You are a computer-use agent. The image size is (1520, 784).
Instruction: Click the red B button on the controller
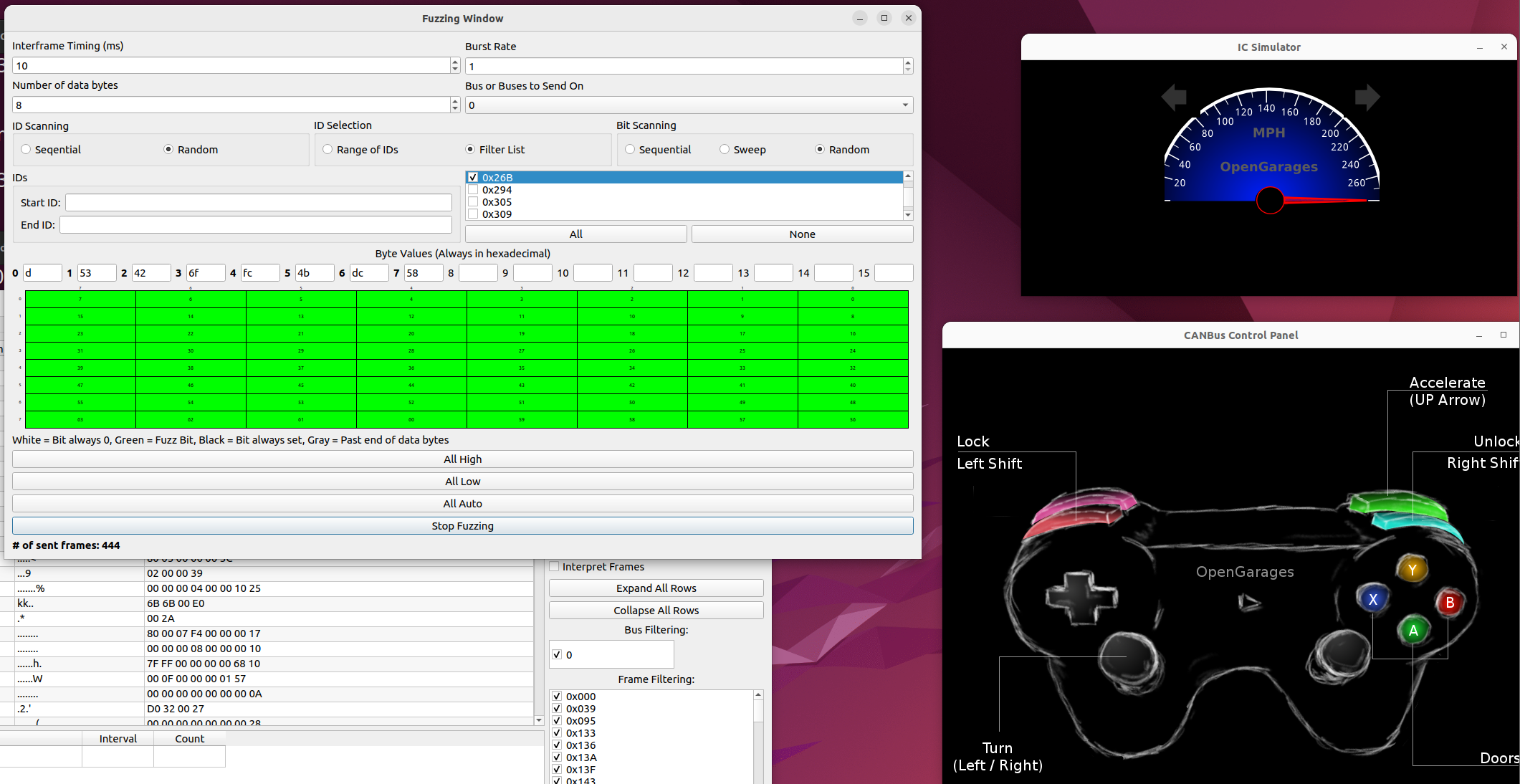[1450, 603]
